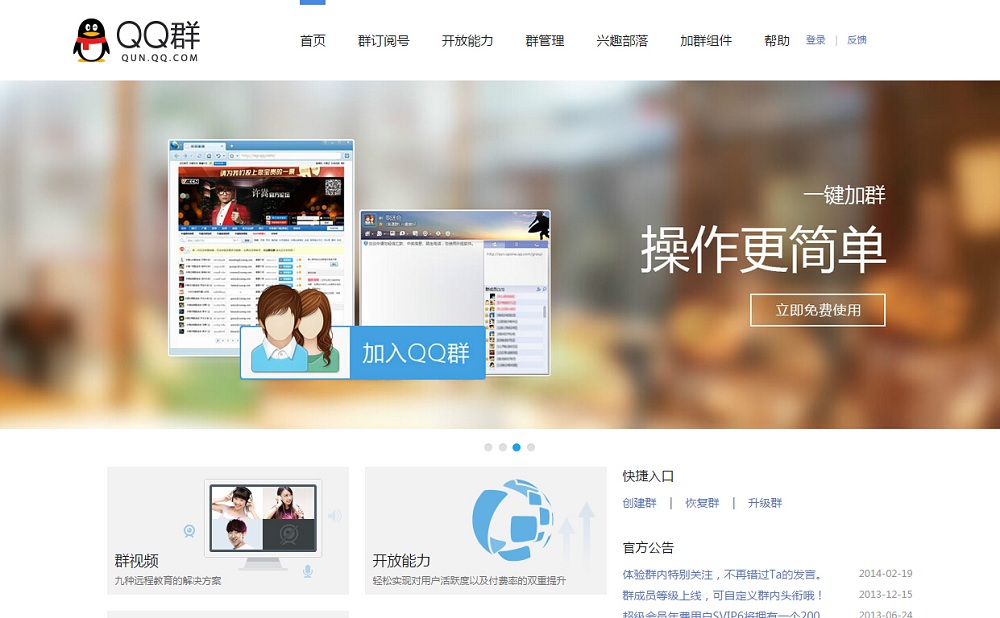The image size is (1000, 618).
Task: Open the 首页 nav item
Action: tap(312, 41)
